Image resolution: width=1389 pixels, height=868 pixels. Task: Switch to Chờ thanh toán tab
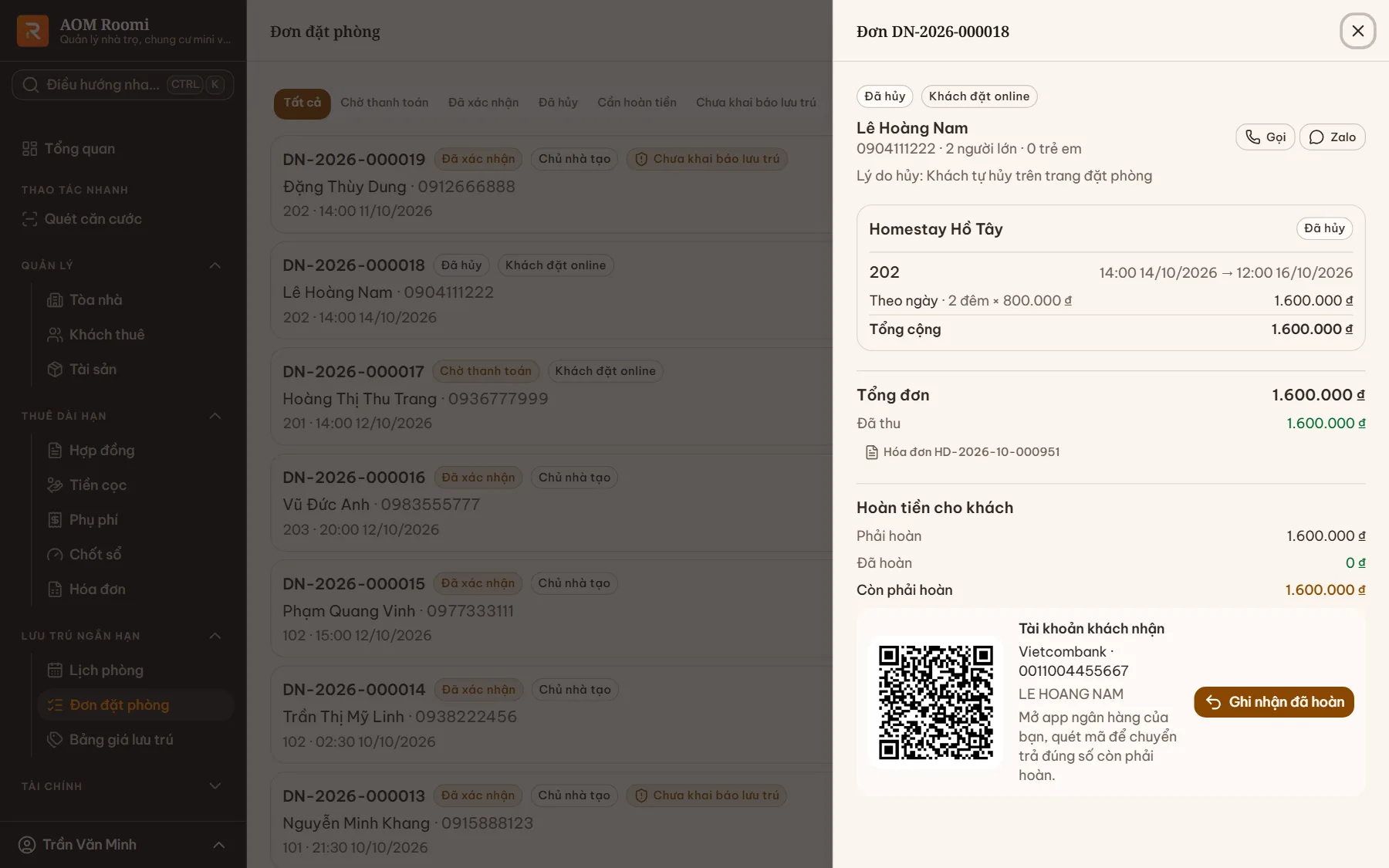tap(384, 103)
